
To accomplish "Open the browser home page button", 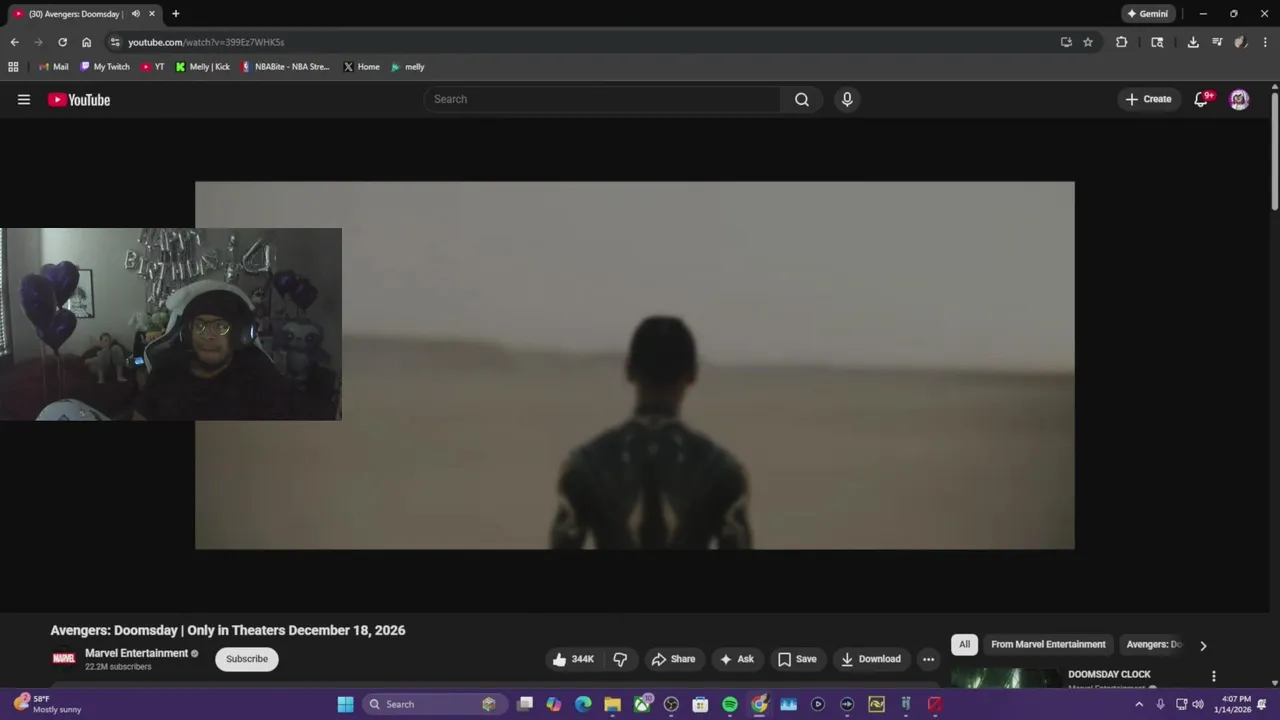I will tap(87, 42).
